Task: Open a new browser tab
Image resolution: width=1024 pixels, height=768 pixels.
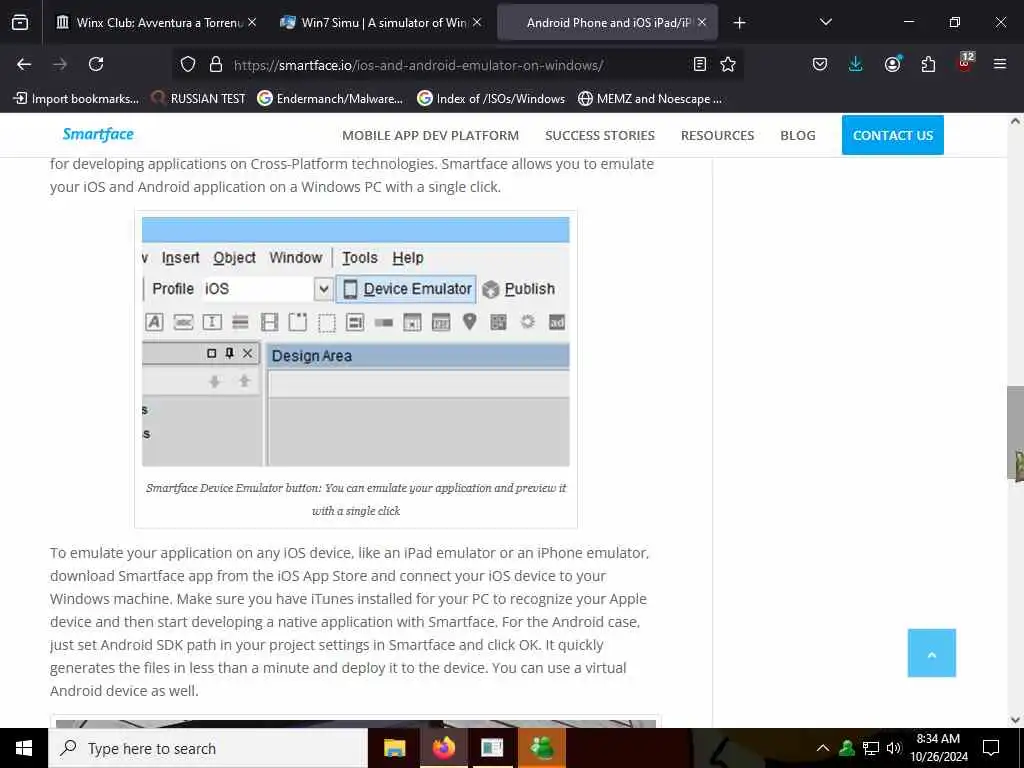Action: tap(739, 23)
